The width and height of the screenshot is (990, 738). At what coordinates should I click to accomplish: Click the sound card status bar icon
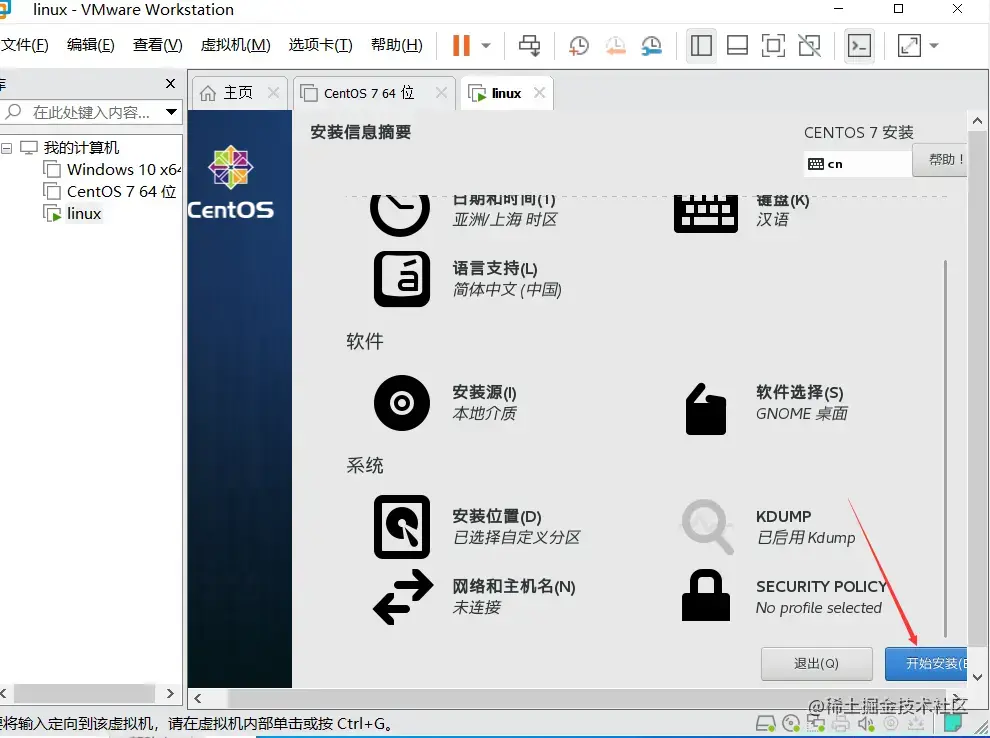click(x=866, y=724)
